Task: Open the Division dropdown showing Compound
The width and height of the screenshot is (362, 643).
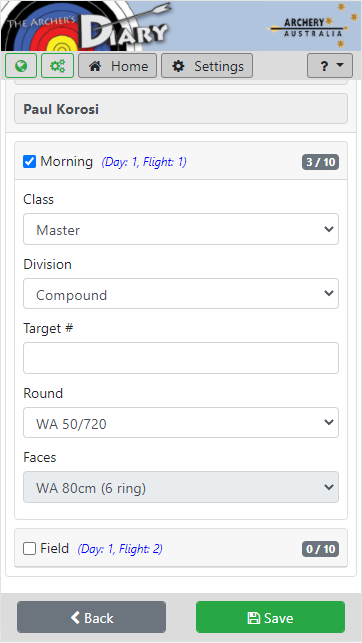Action: coord(181,294)
